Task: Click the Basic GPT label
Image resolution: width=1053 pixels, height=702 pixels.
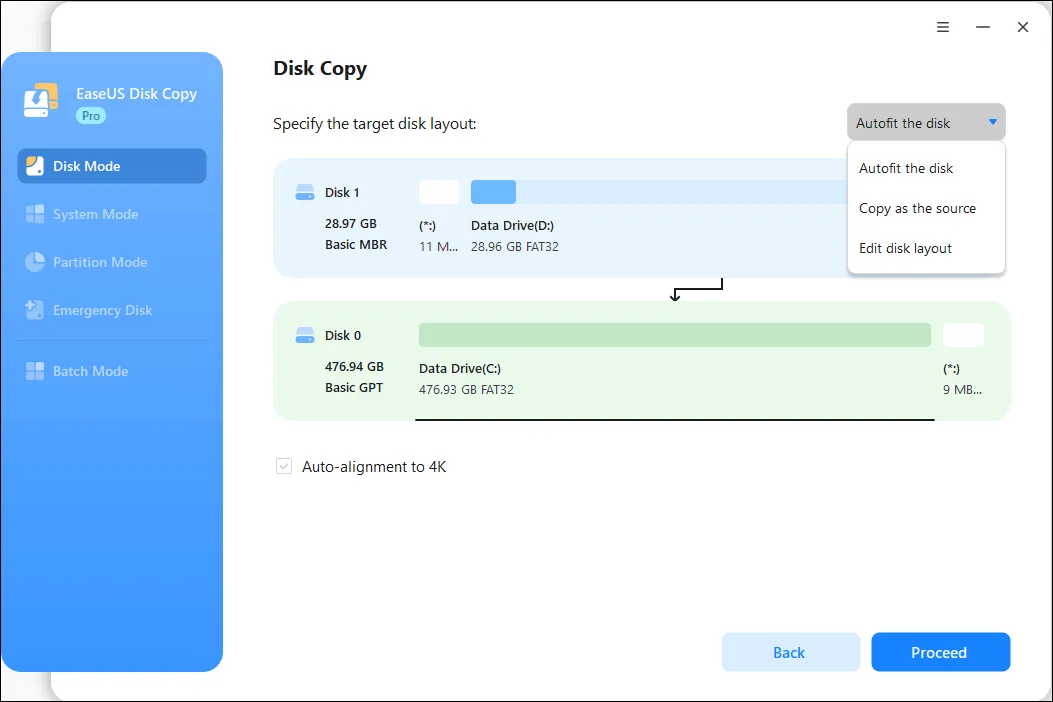Action: pyautogui.click(x=354, y=388)
